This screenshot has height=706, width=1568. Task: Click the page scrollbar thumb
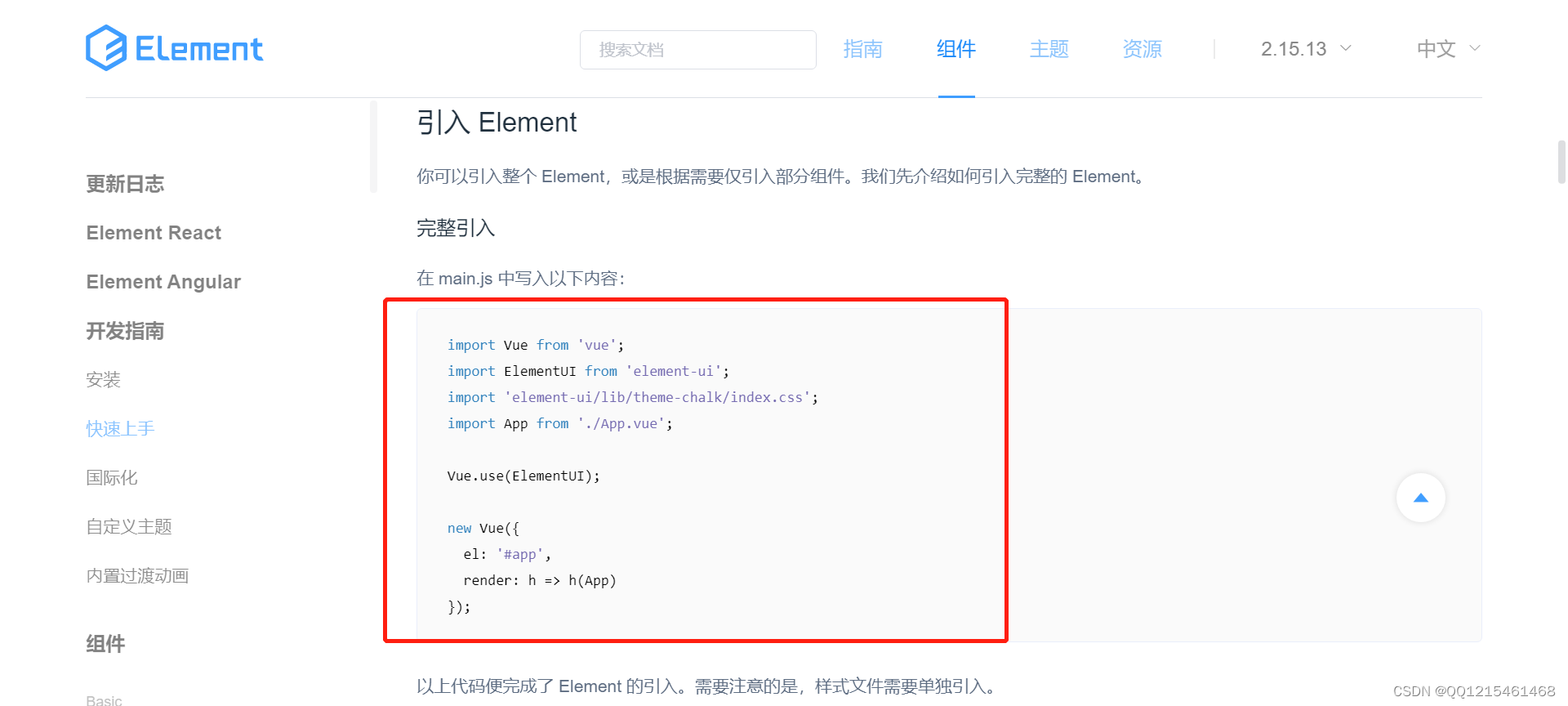pyautogui.click(x=1562, y=162)
